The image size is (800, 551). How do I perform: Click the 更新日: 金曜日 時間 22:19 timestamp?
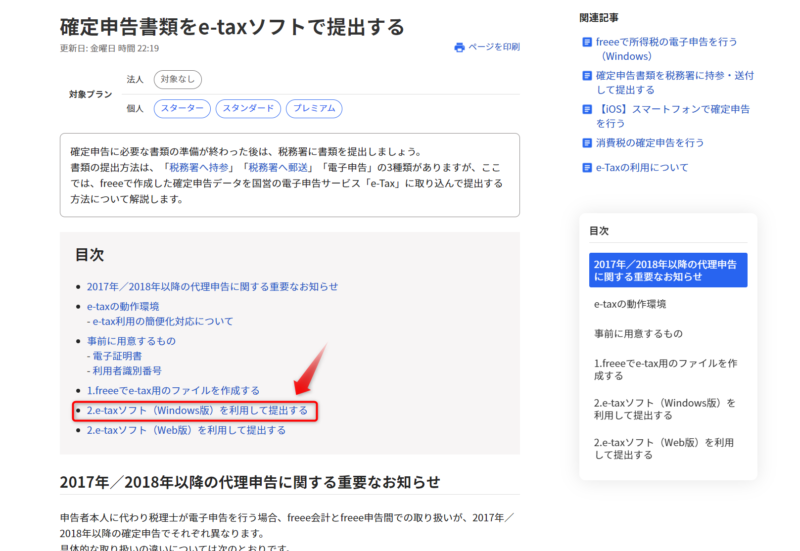pyautogui.click(x=109, y=48)
